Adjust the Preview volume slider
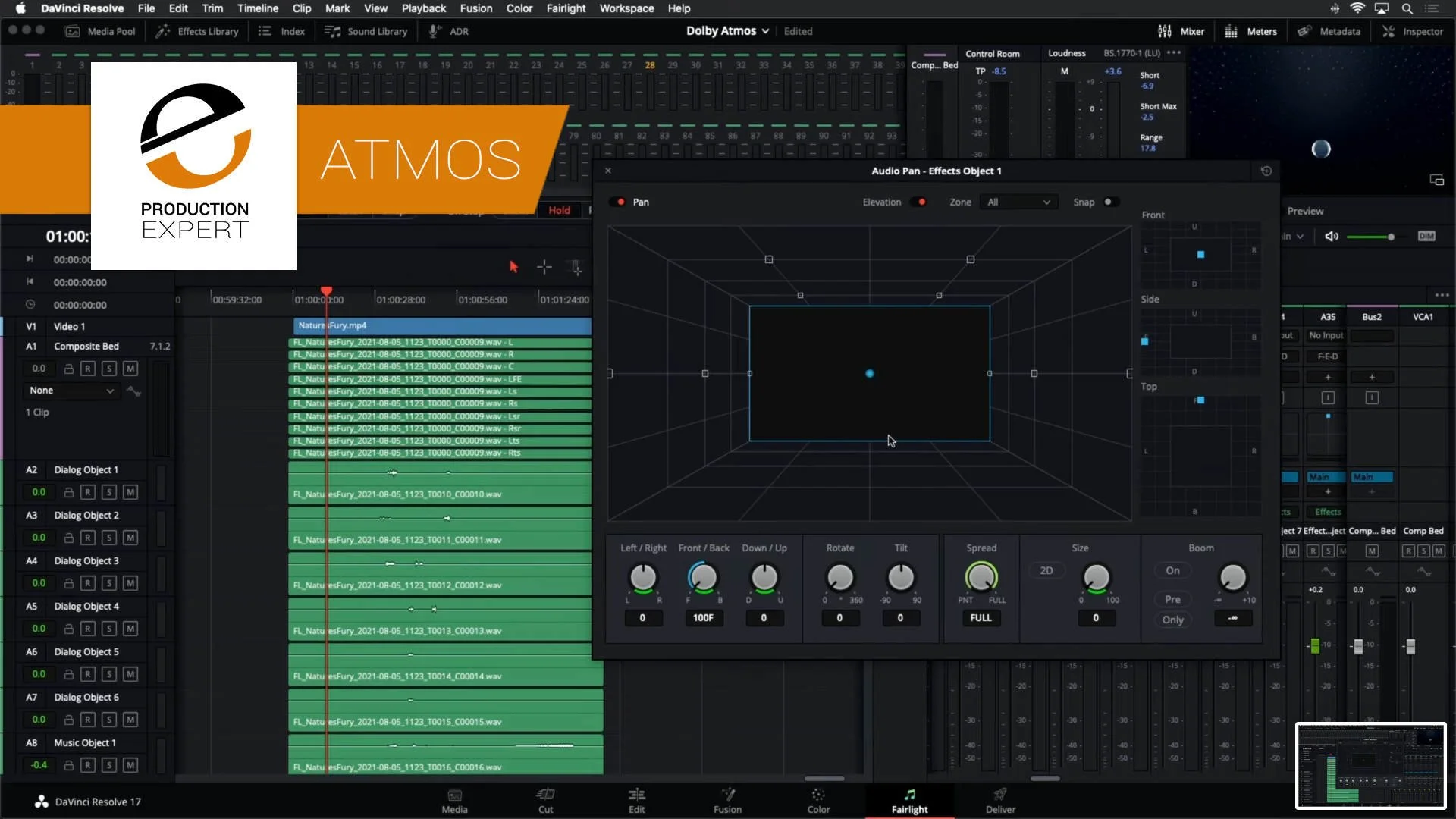1456x819 pixels. coord(1391,236)
